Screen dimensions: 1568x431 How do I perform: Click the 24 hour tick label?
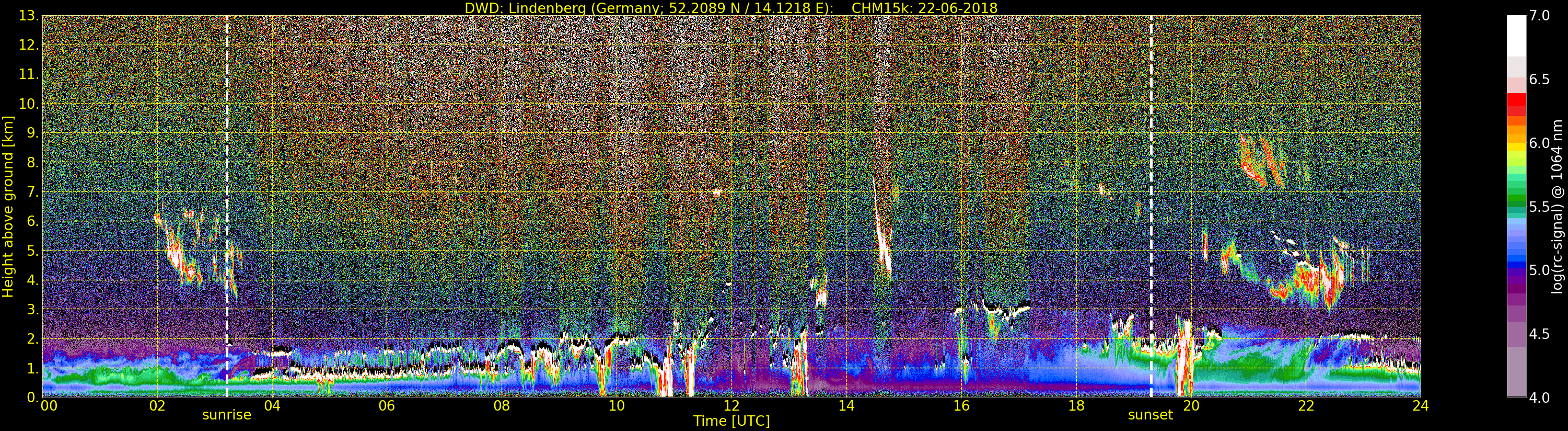click(x=1421, y=405)
